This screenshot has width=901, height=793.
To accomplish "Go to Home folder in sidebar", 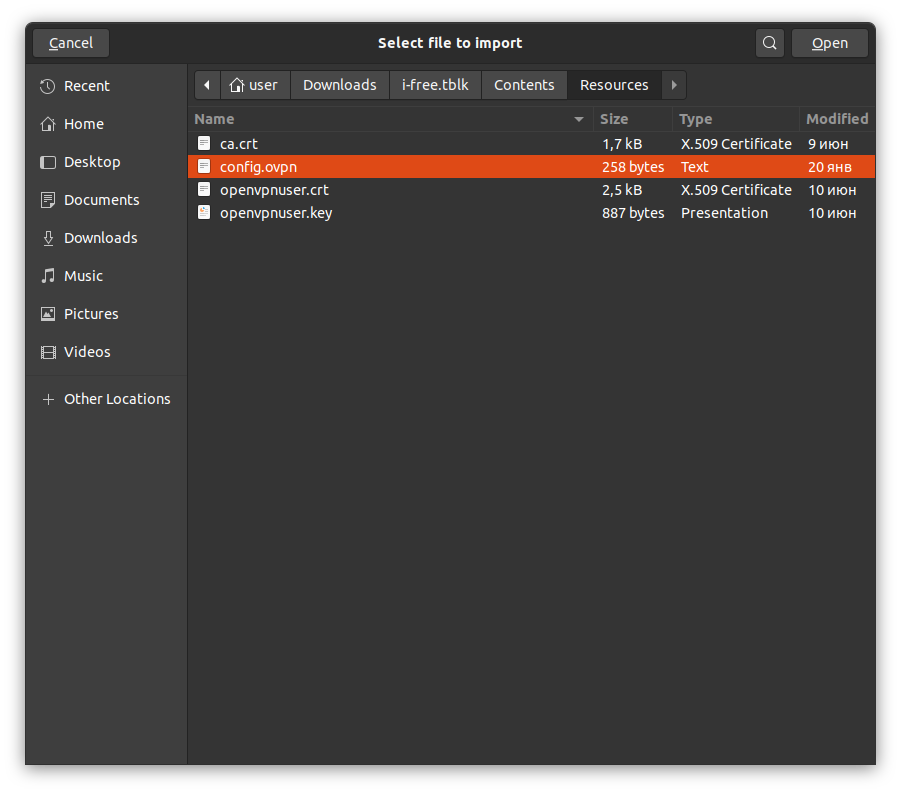I will [x=83, y=124].
